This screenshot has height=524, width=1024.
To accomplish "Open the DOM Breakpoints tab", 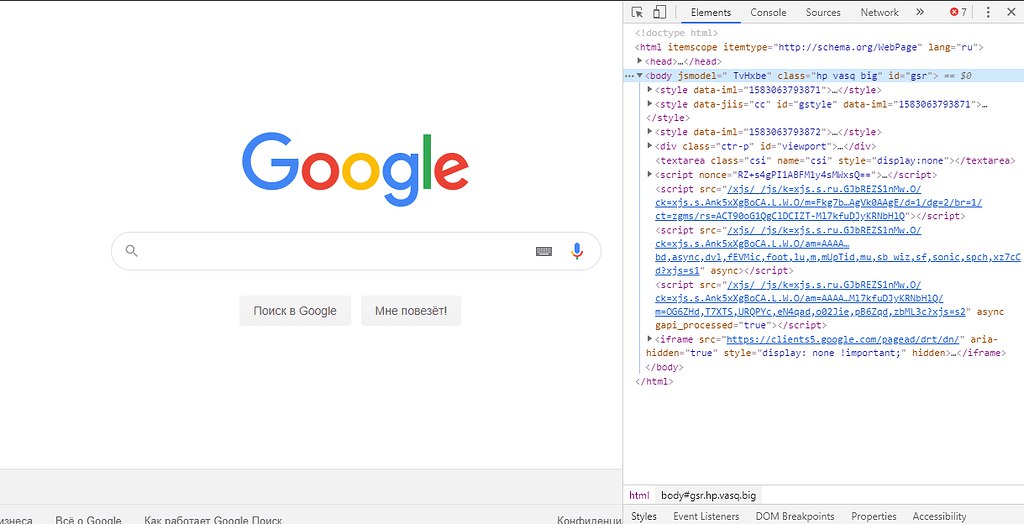I will click(795, 516).
